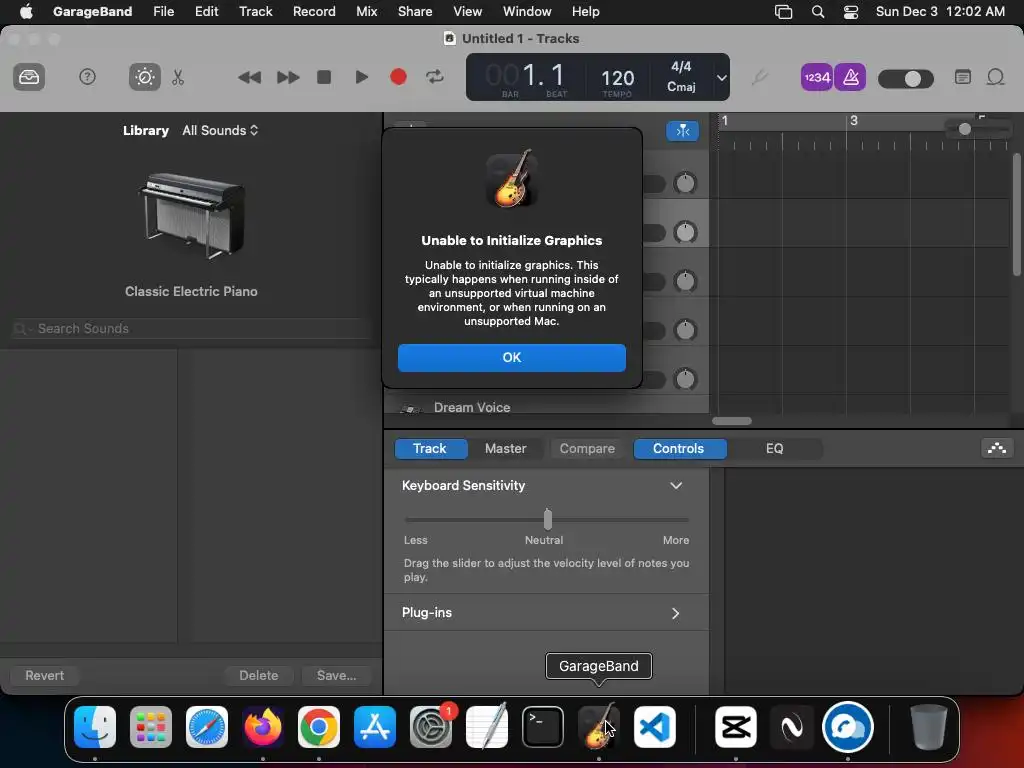Viewport: 1024px width, 768px height.
Task: Toggle the Catch Playhead button
Action: [x=682, y=131]
